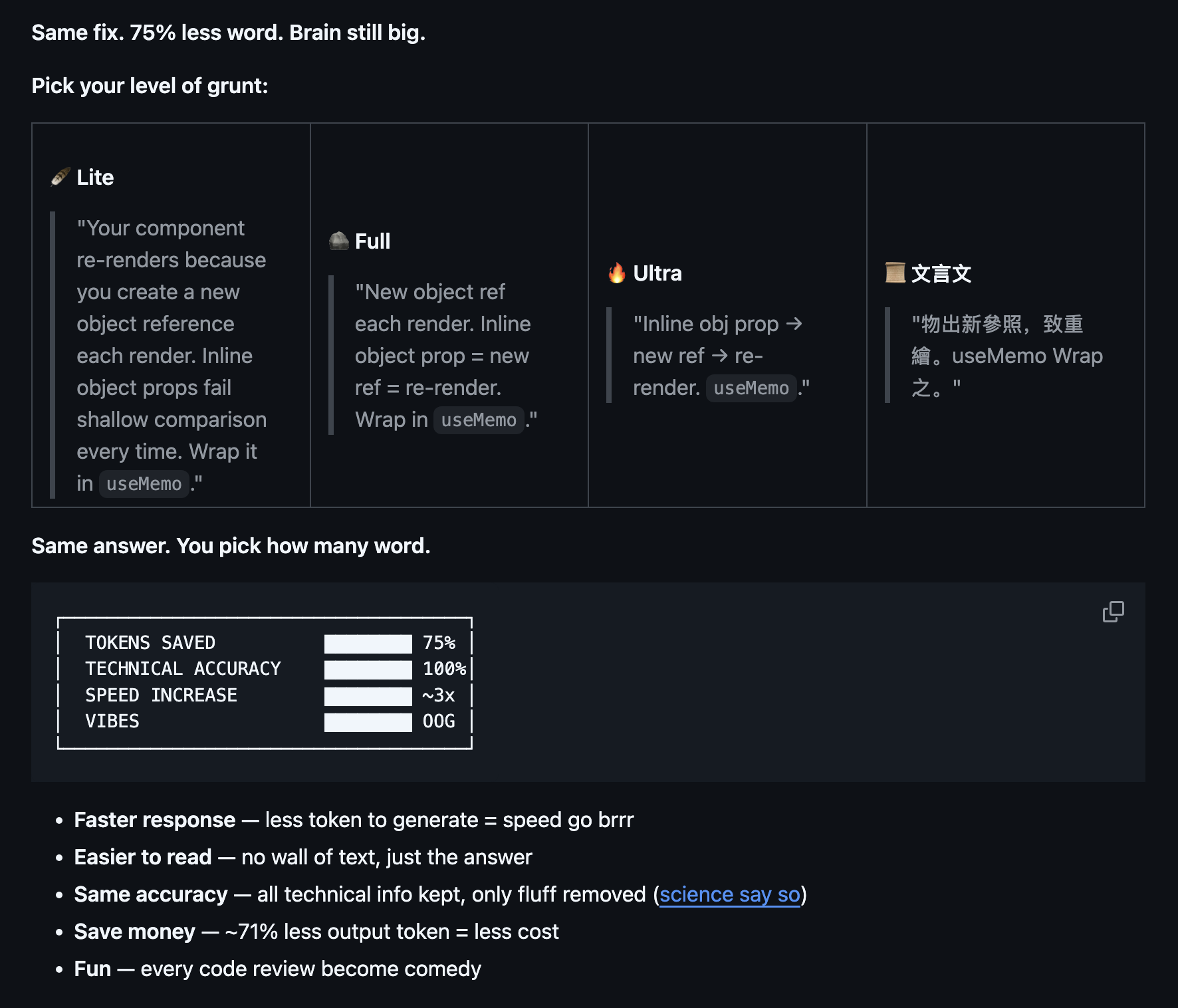Image resolution: width=1178 pixels, height=1008 pixels.
Task: Click the copy code block icon
Action: (1113, 612)
